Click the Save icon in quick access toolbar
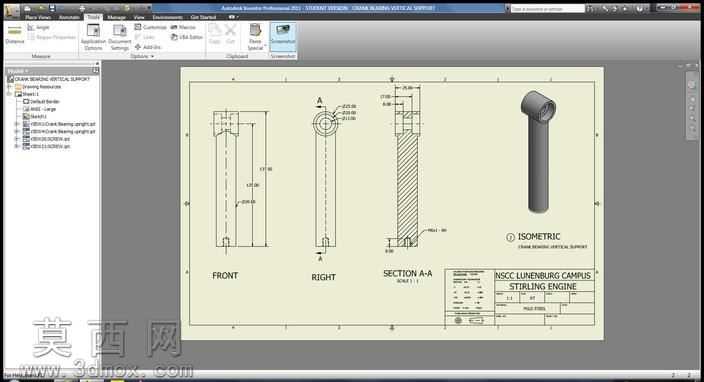The height and width of the screenshot is (382, 704). tap(52, 8)
